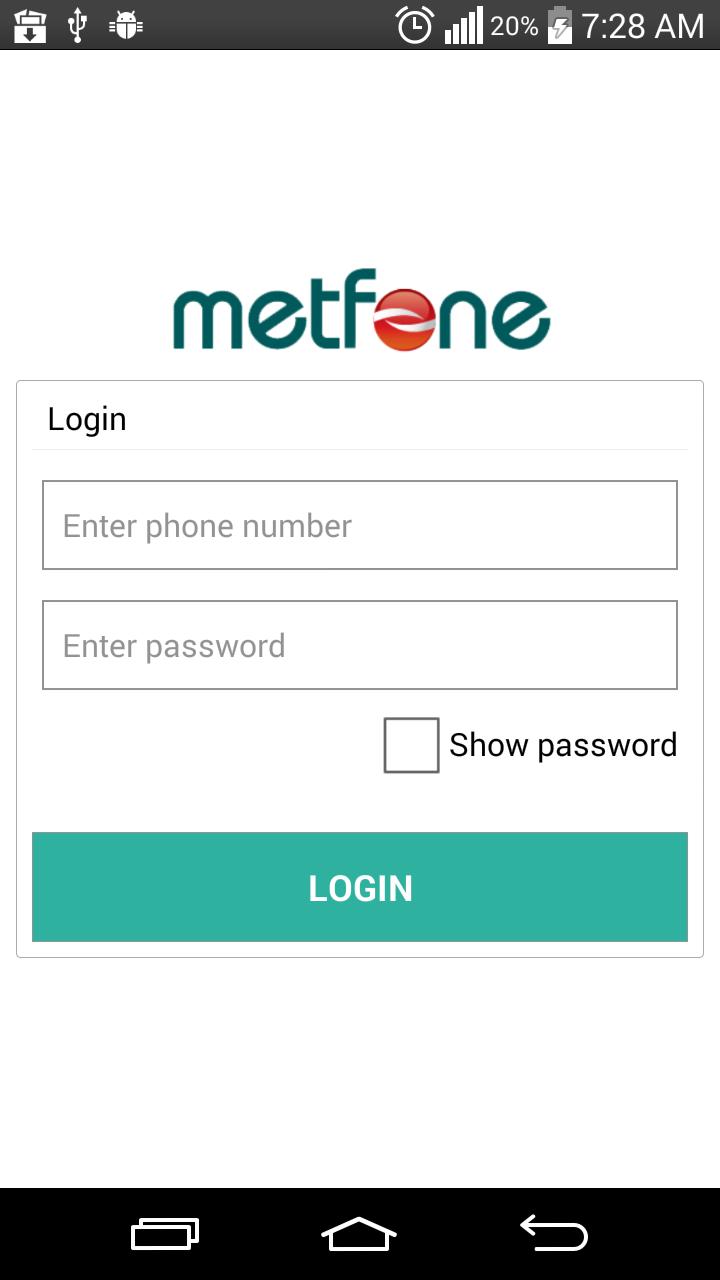720x1280 pixels.
Task: Tap the Login heading text
Action: 87,419
